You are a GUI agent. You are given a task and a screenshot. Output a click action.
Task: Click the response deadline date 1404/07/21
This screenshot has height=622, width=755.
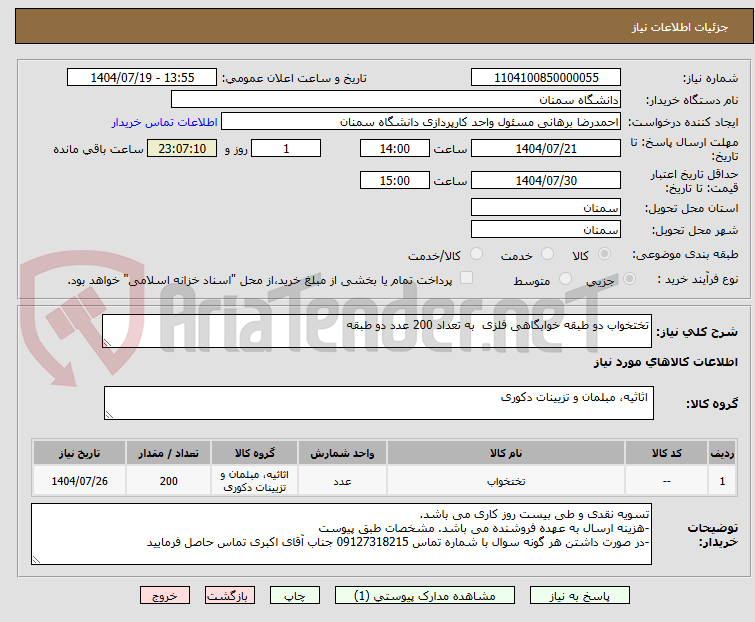546,148
